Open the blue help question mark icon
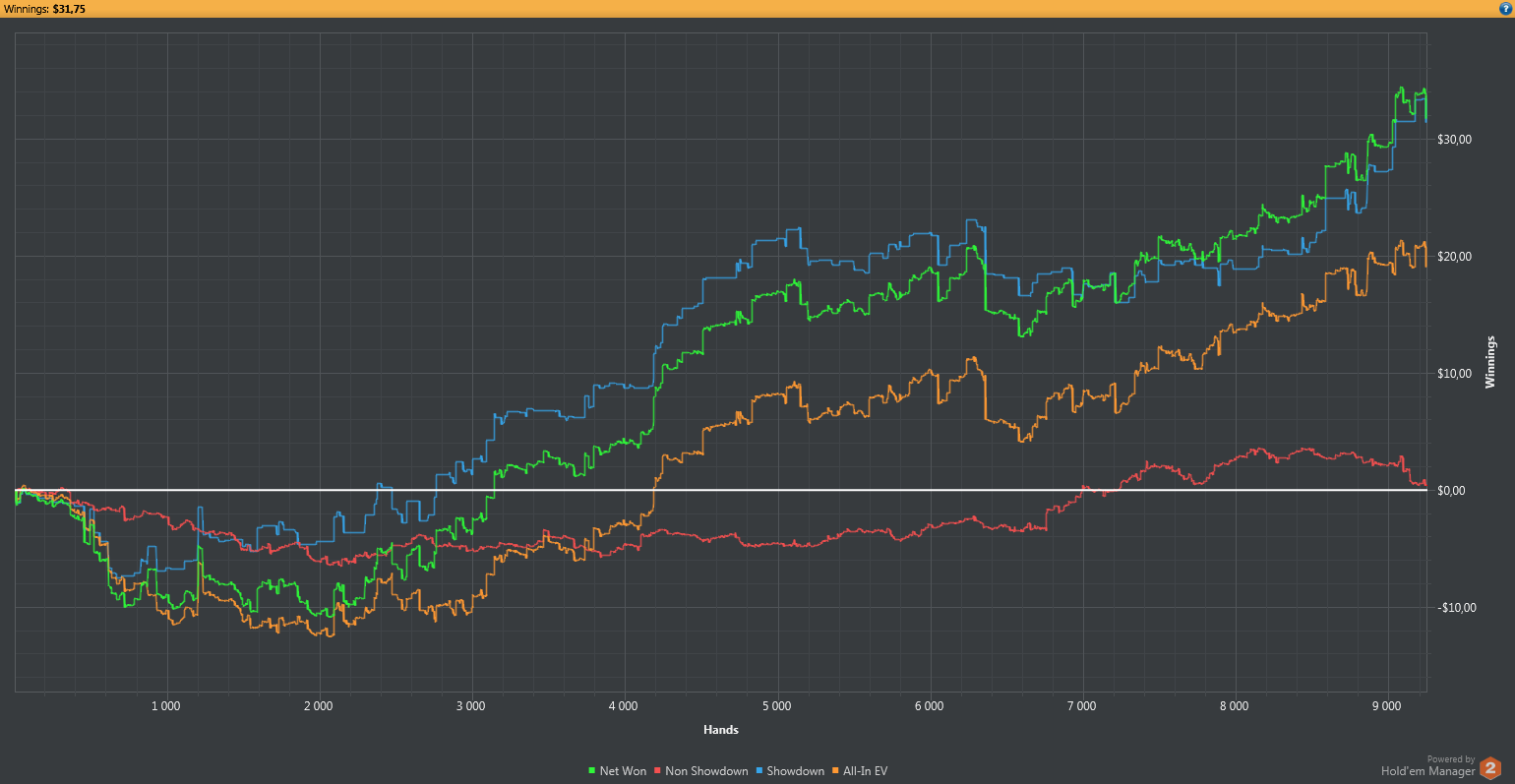1515x784 pixels. click(x=1505, y=8)
